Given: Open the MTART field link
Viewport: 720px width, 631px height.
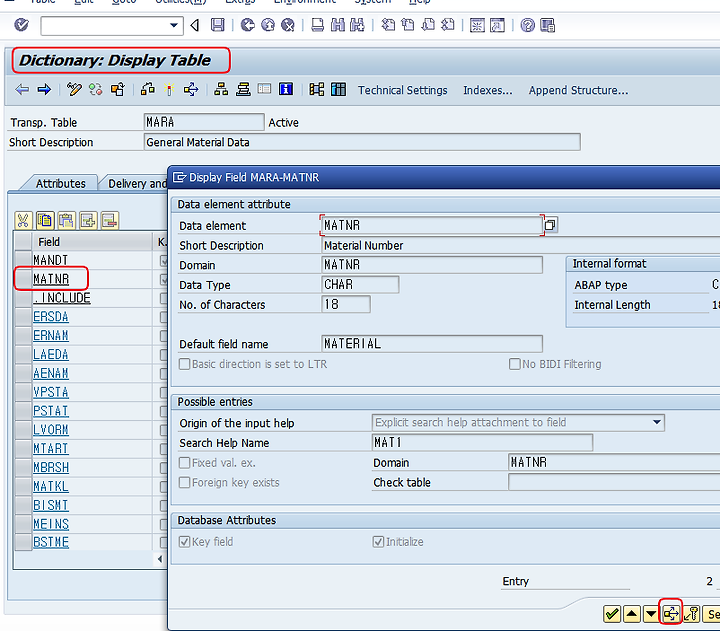Looking at the screenshot, I should tap(51, 448).
